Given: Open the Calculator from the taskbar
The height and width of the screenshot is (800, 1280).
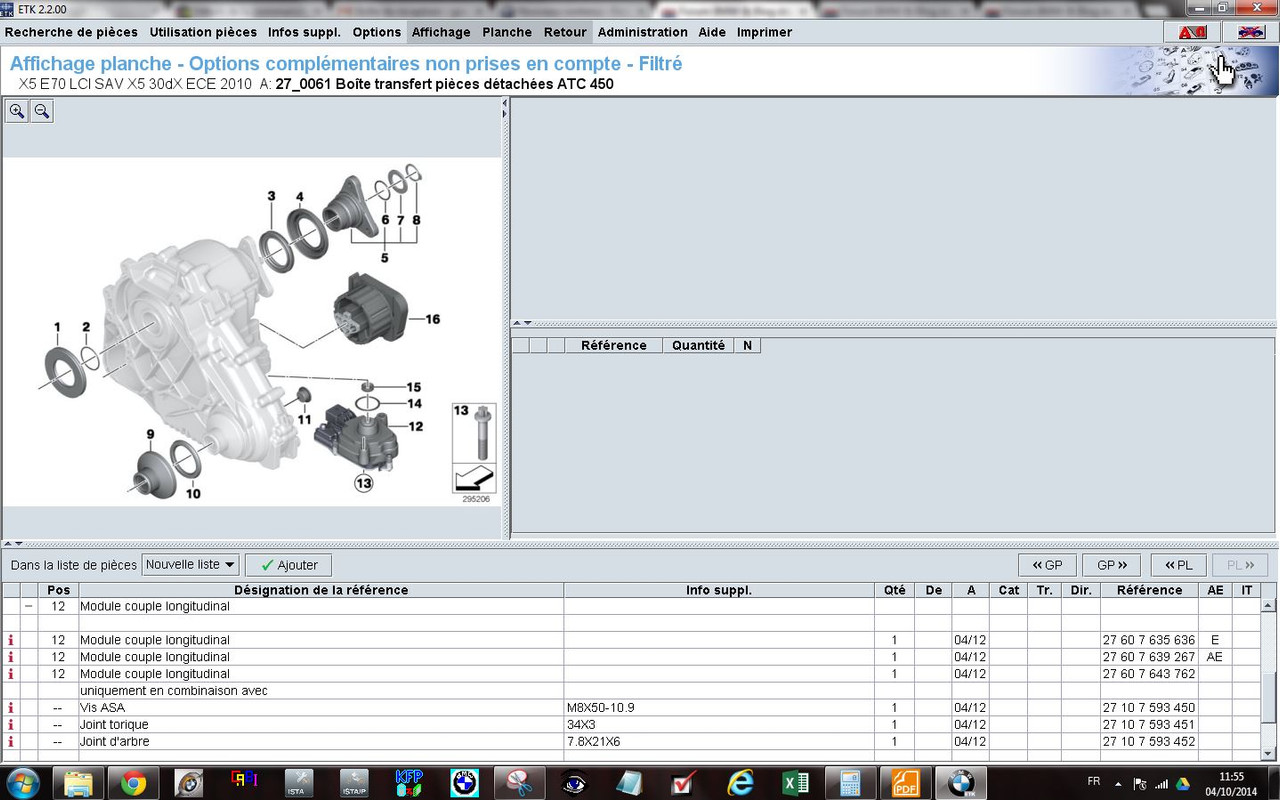Looking at the screenshot, I should (850, 782).
